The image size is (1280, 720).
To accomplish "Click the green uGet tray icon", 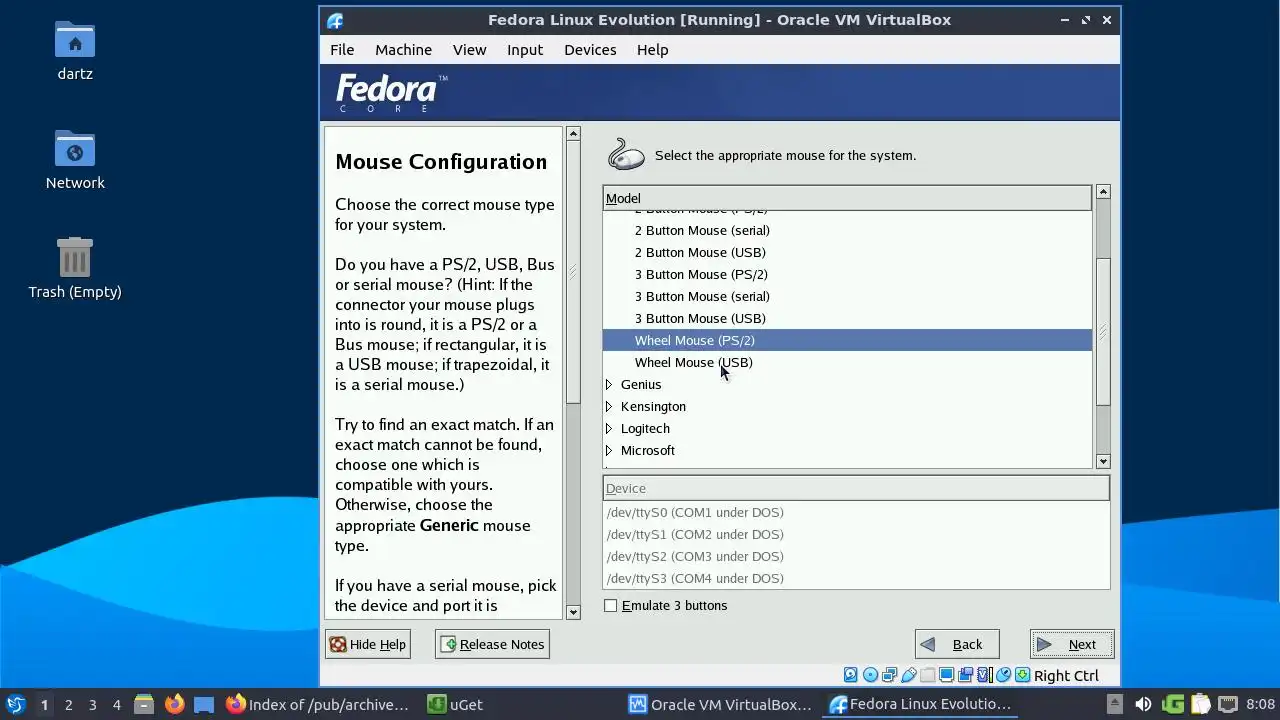I will (1173, 704).
